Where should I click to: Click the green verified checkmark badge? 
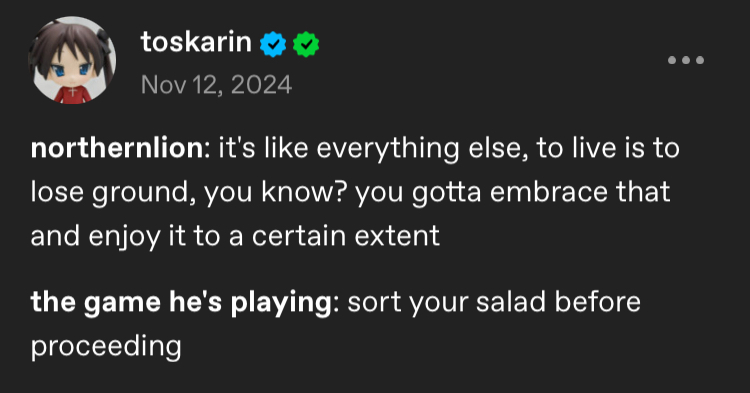[x=306, y=44]
